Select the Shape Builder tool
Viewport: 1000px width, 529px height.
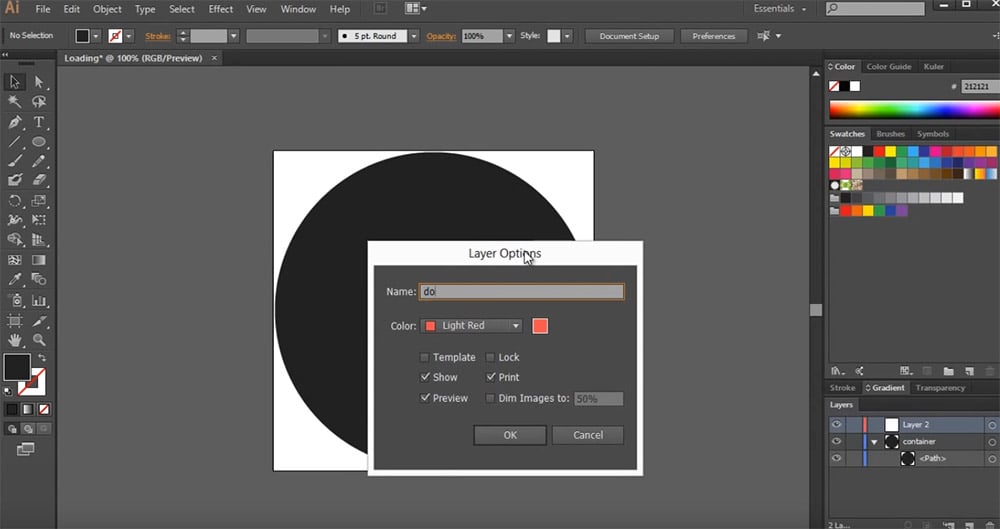point(15,240)
